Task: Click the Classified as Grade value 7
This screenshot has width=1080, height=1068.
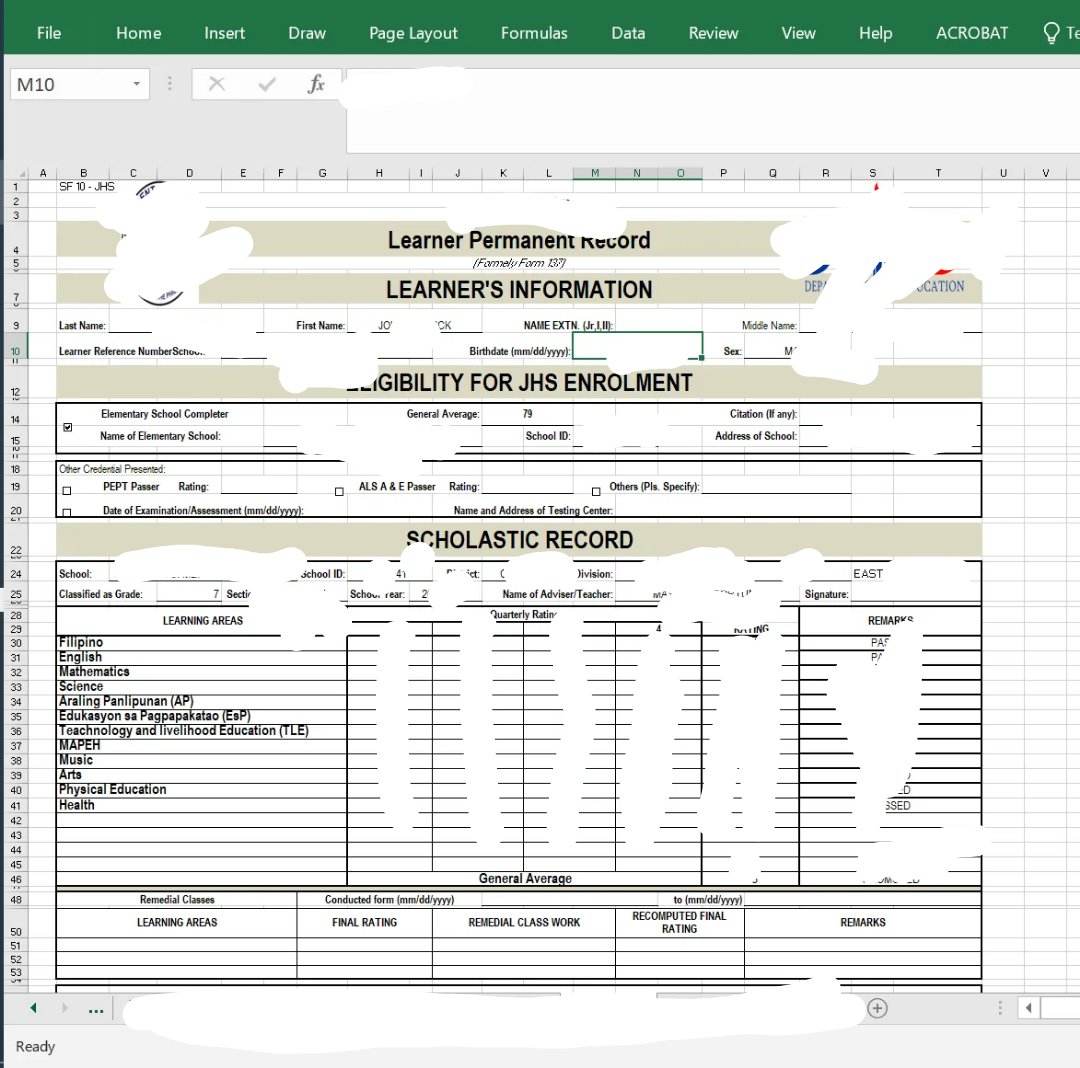Action: click(x=216, y=594)
